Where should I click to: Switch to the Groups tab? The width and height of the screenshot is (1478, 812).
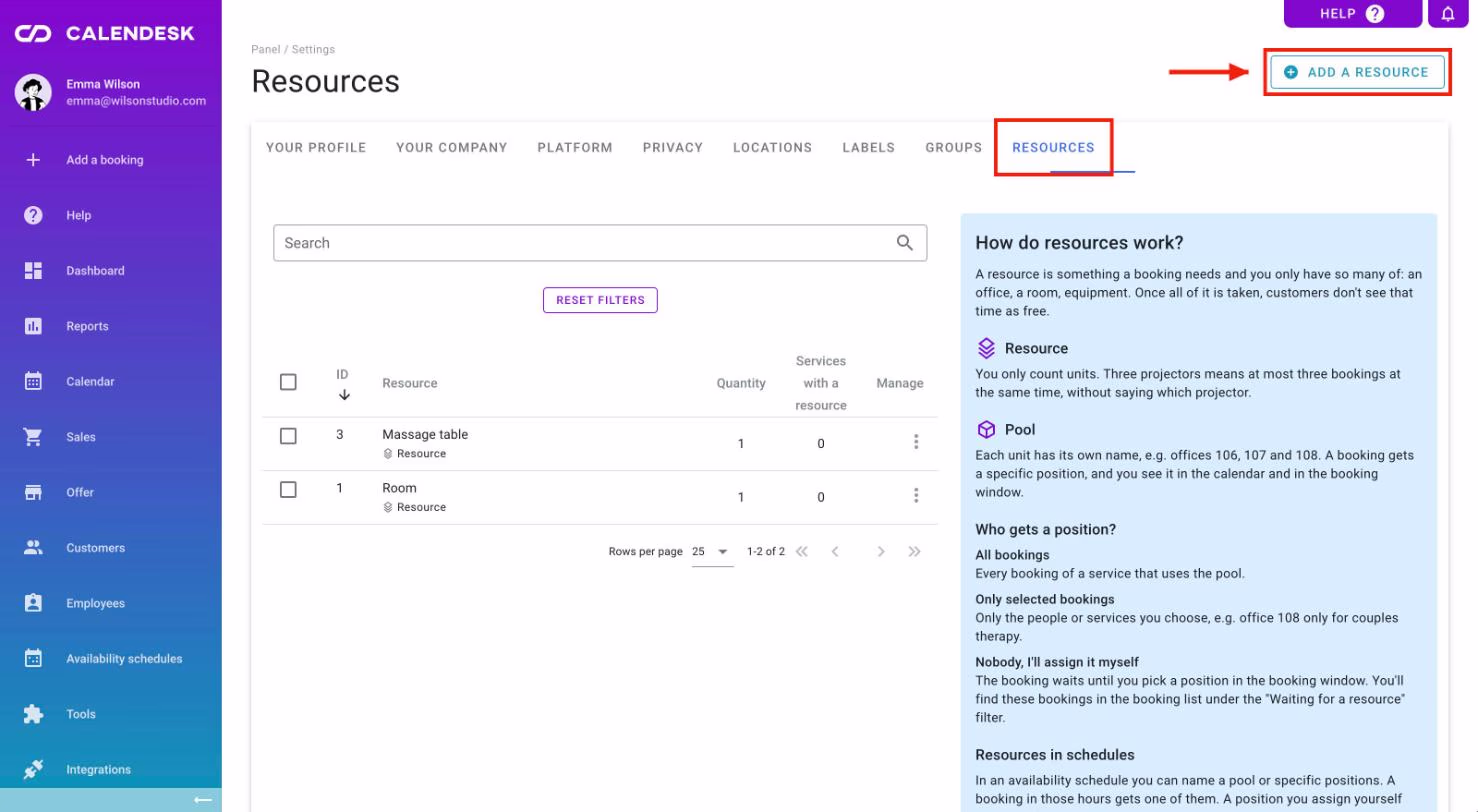(954, 148)
